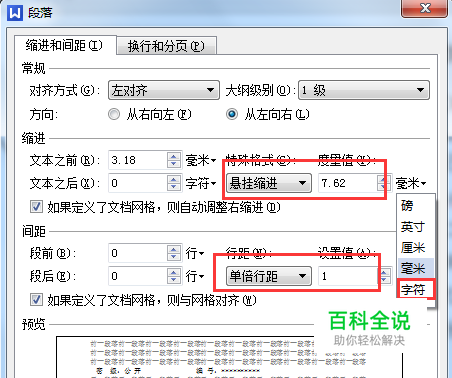
Task: Click the 段前 spacing value field
Action: (137, 253)
